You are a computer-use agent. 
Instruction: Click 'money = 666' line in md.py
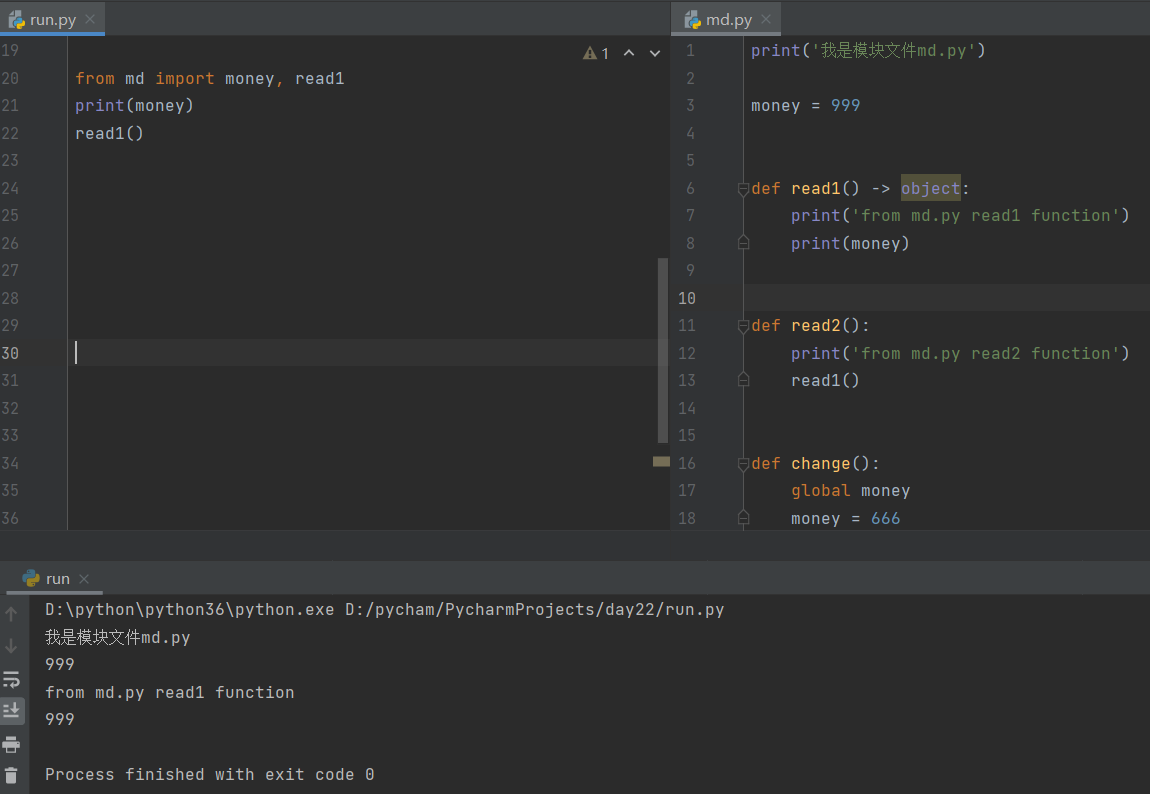tap(845, 518)
